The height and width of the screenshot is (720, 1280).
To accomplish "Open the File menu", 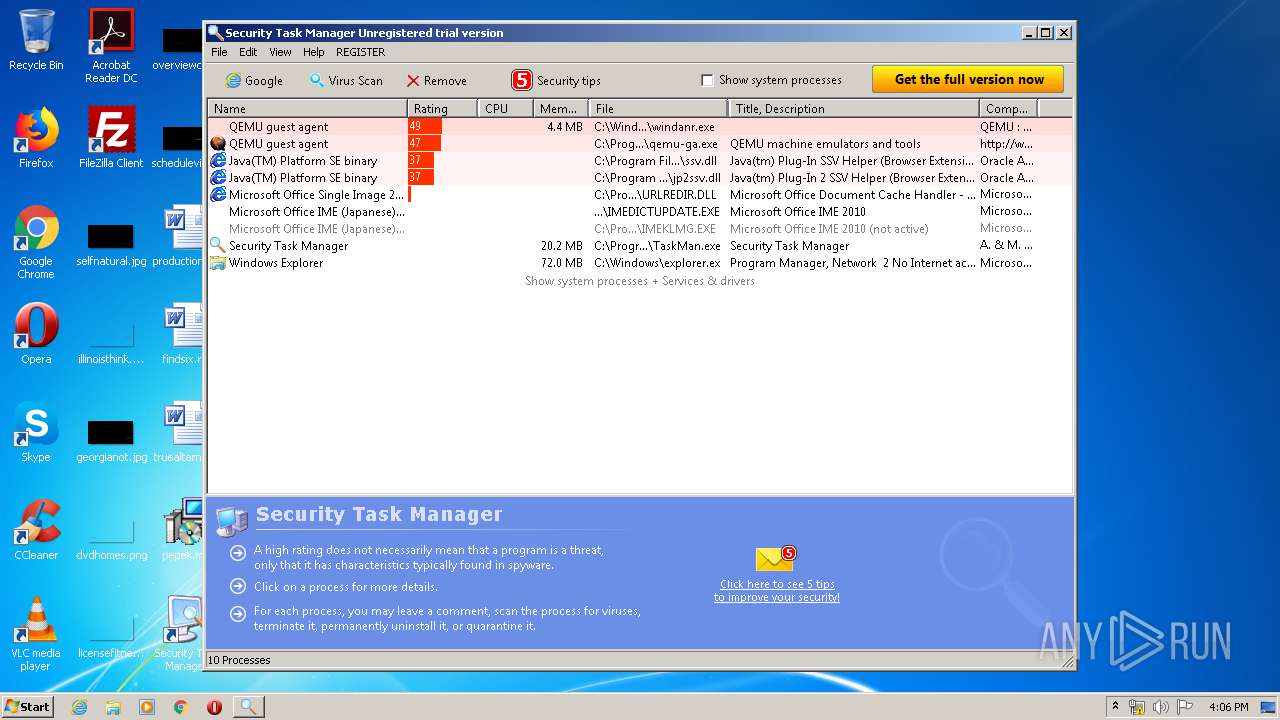I will point(219,52).
